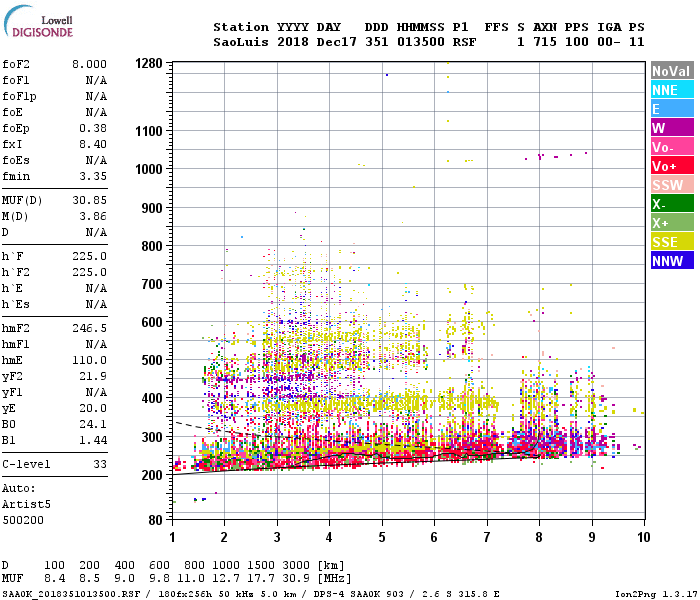The image size is (700, 600).
Task: Select the SSE yellow legend swatch
Action: (672, 242)
